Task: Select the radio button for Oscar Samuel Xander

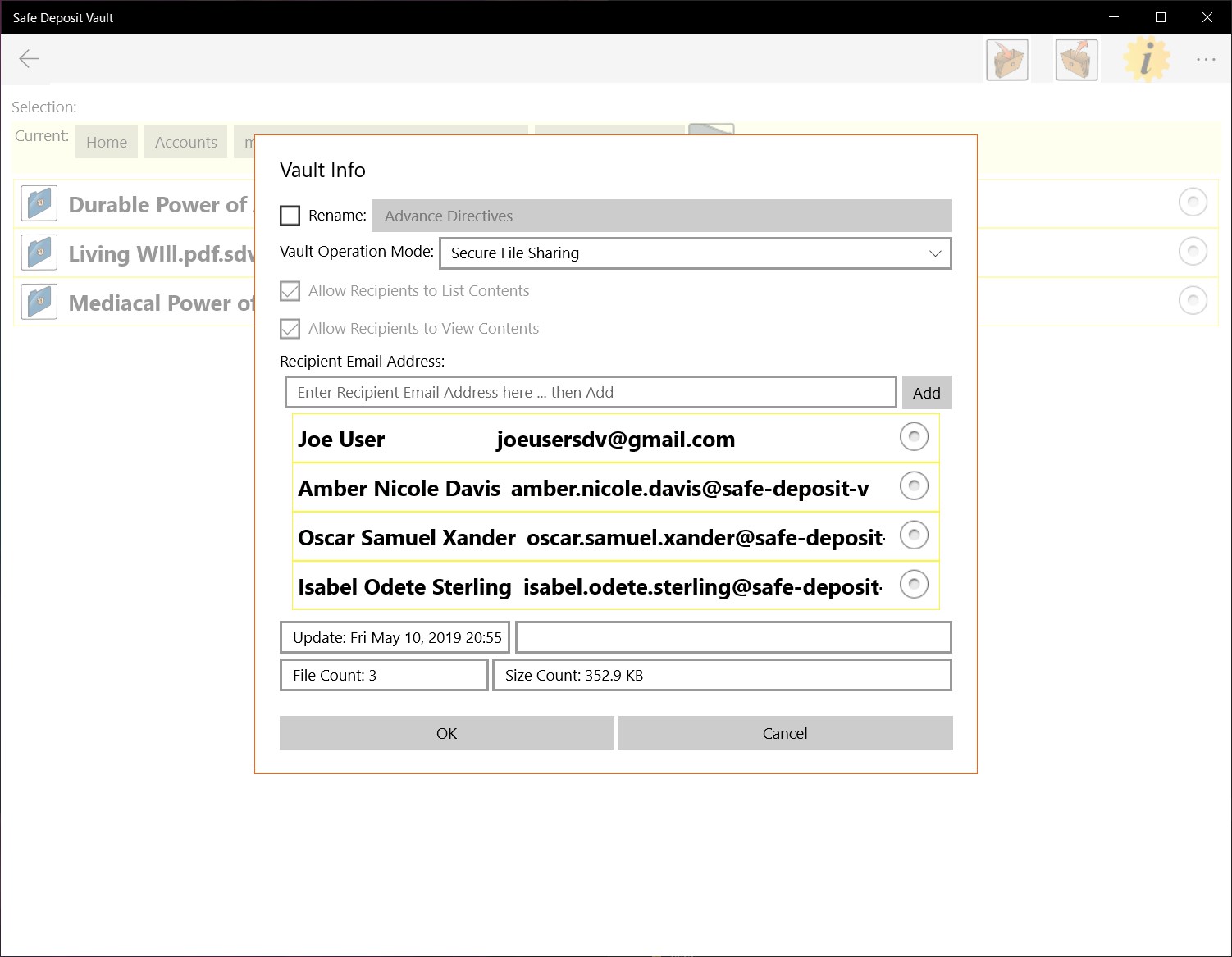Action: tap(914, 535)
